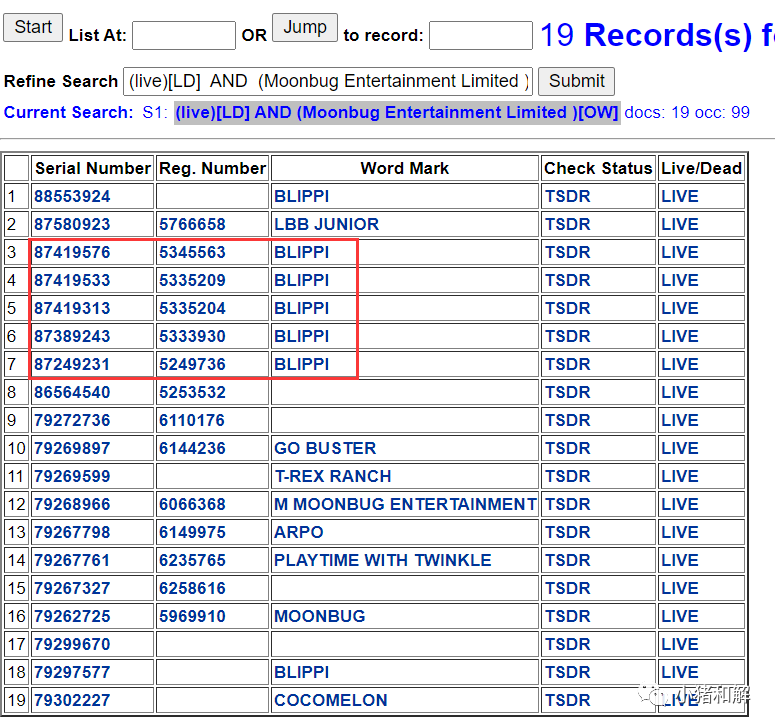The height and width of the screenshot is (728, 775).
Task: Click the Refine Search text box
Action: coord(328,81)
